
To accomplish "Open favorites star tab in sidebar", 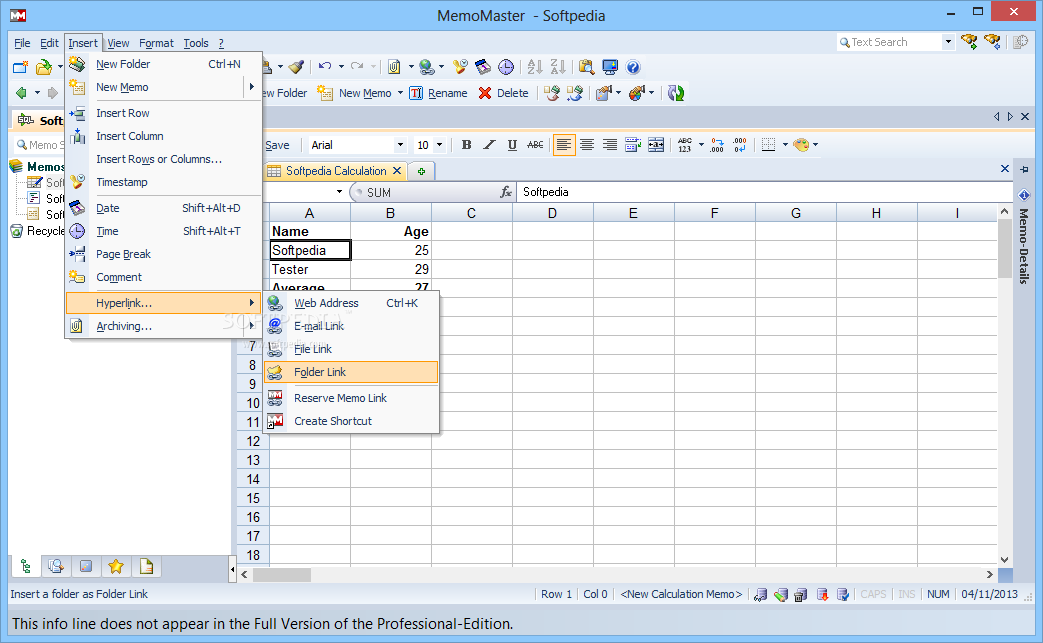I will (x=116, y=567).
